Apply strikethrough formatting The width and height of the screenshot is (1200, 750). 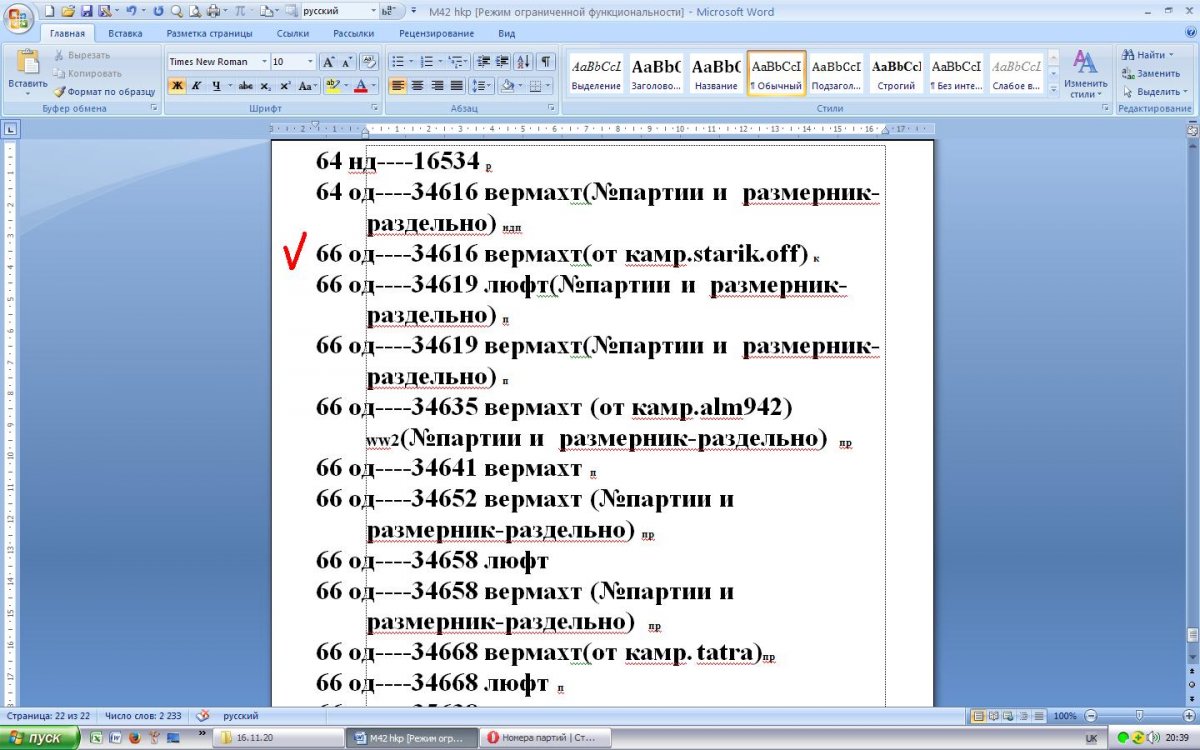tap(245, 86)
